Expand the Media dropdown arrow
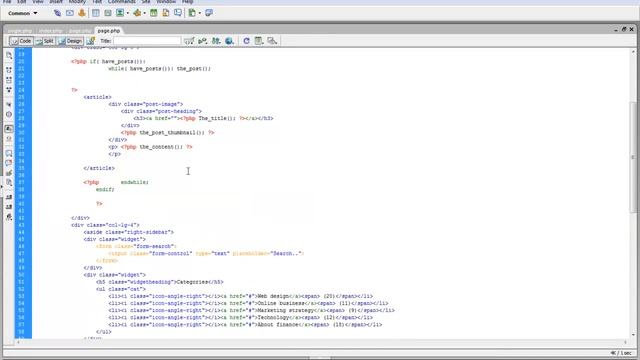This screenshot has height=360, width=640. click(144, 13)
